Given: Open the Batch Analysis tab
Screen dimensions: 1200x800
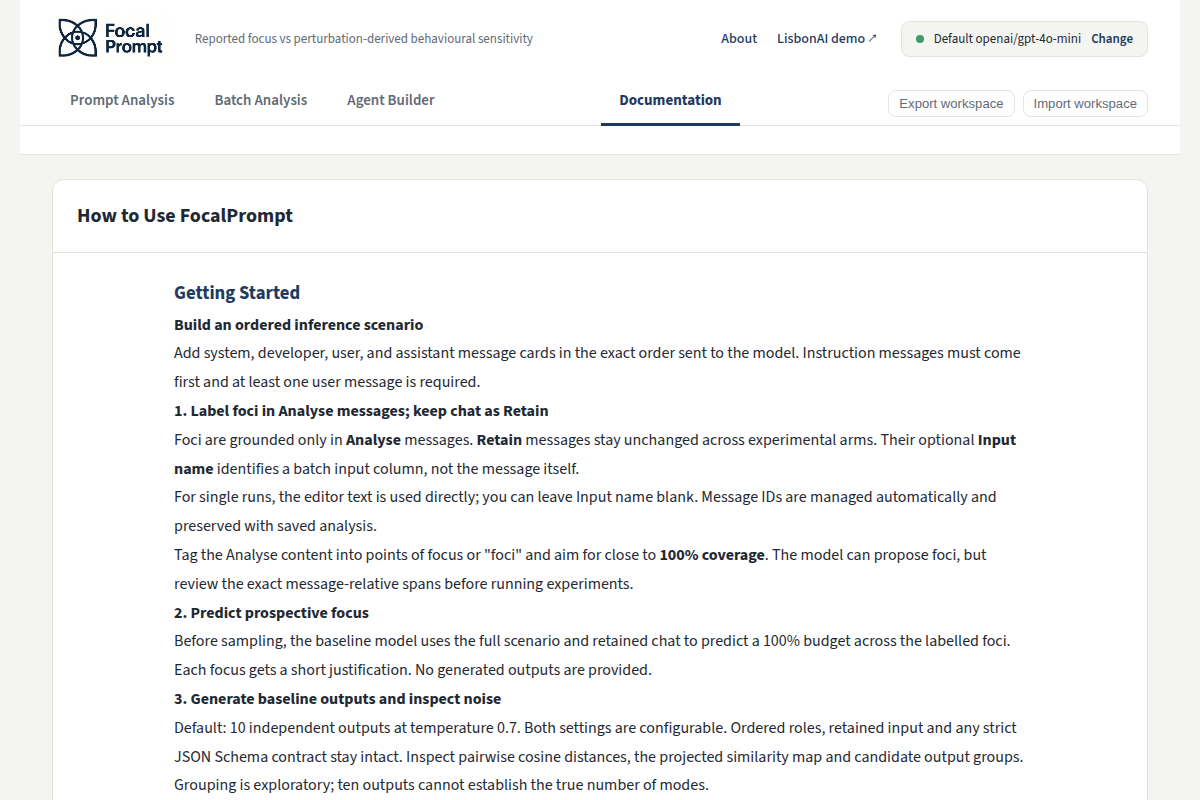Looking at the screenshot, I should [x=261, y=100].
